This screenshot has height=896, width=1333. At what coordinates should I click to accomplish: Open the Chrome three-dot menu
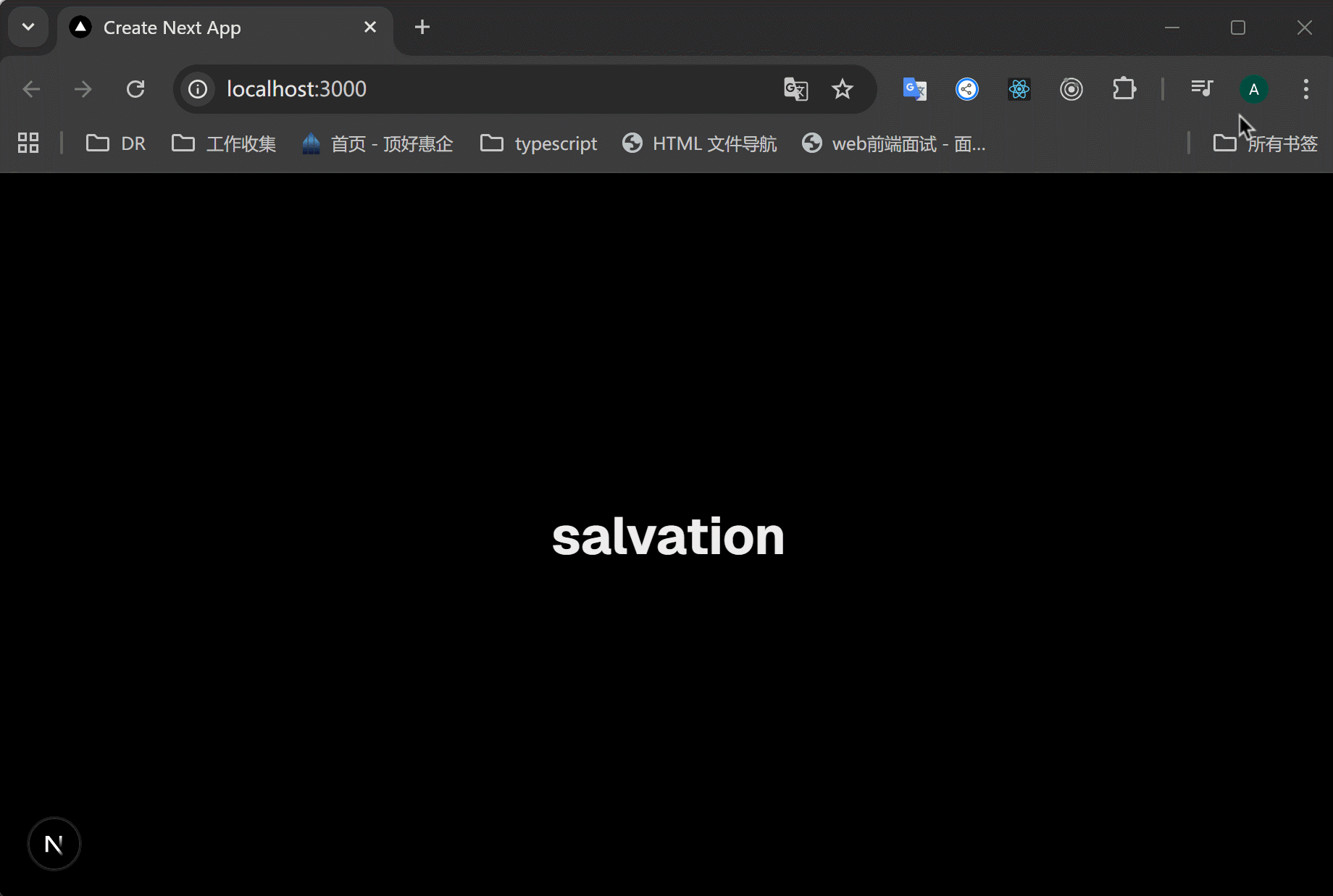[1305, 89]
